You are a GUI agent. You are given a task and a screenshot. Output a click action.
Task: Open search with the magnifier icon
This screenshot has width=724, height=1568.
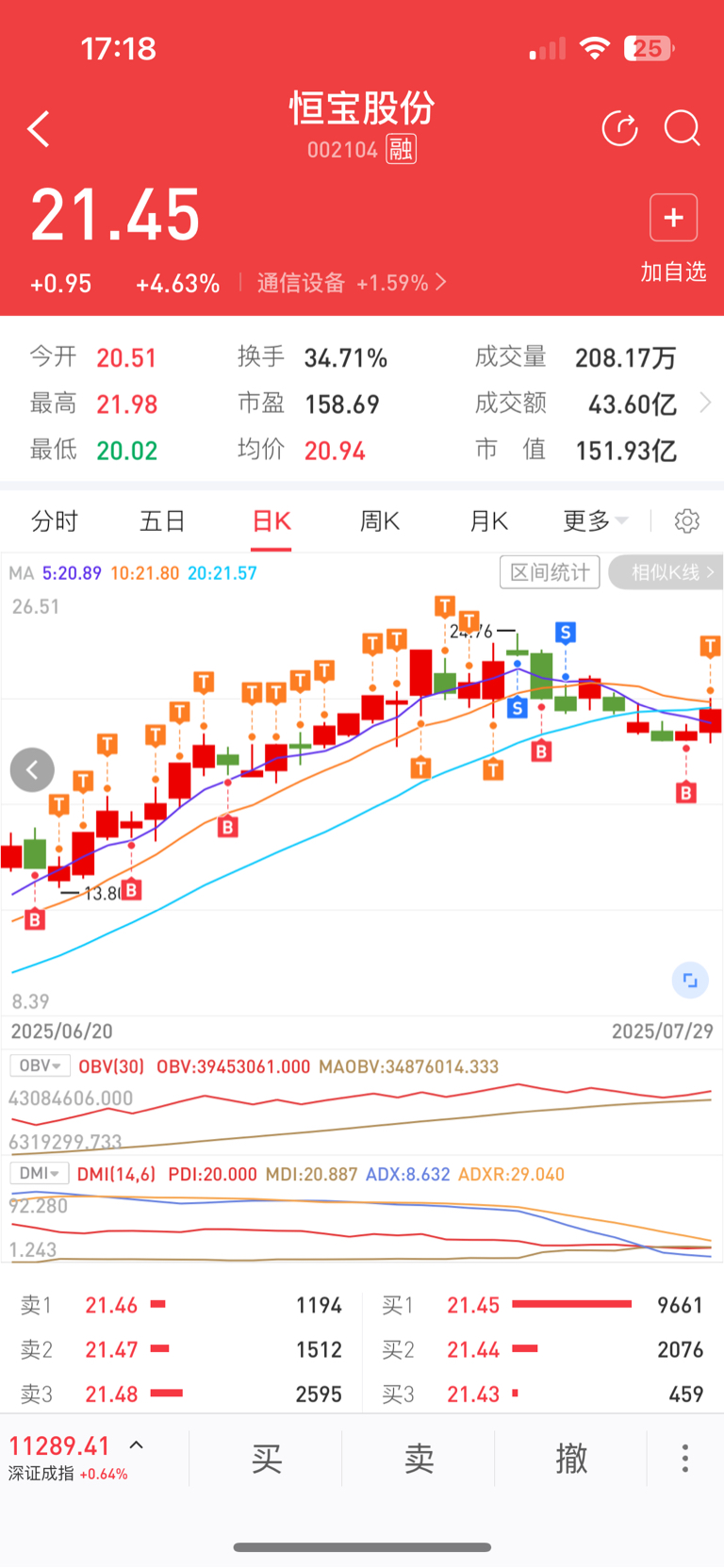[x=682, y=128]
